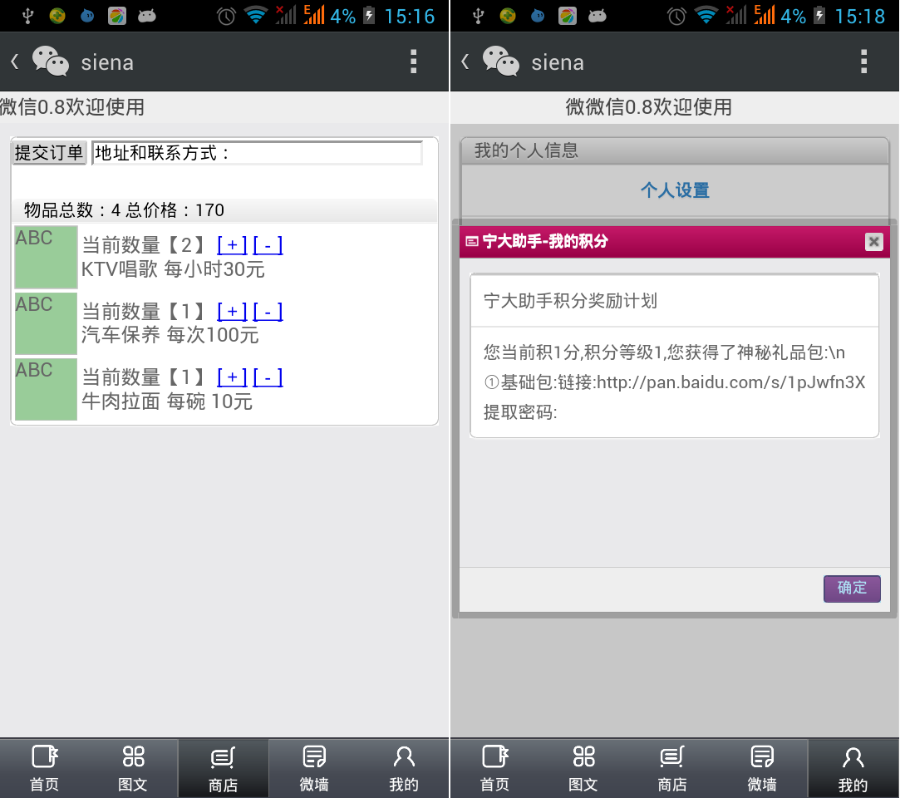Close the 宁大助手-我的积分 dialog

(x=874, y=242)
